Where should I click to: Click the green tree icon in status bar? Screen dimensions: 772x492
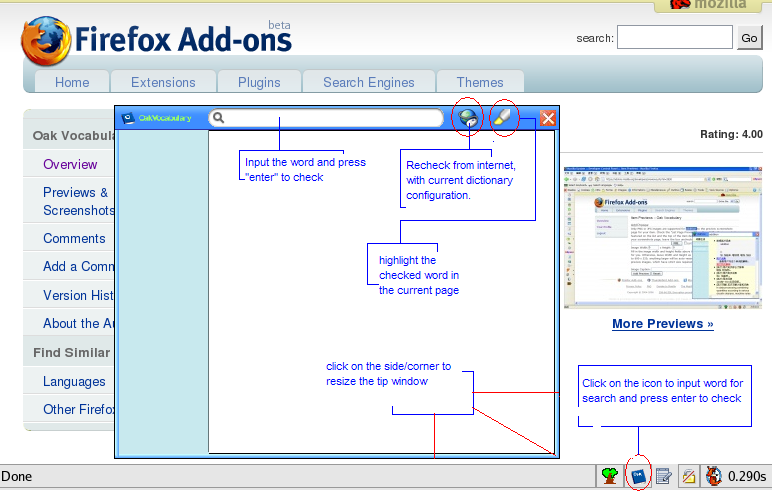click(610, 476)
